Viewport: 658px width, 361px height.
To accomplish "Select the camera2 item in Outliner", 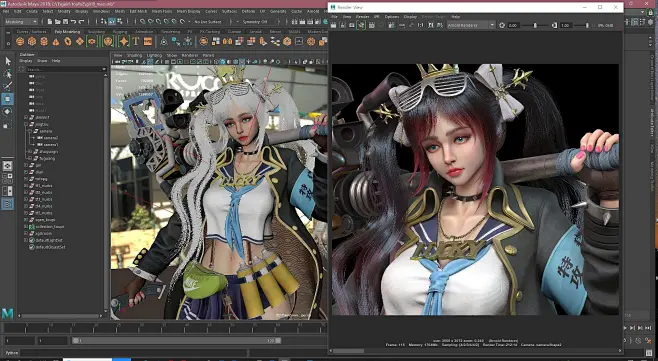I will click(50, 138).
